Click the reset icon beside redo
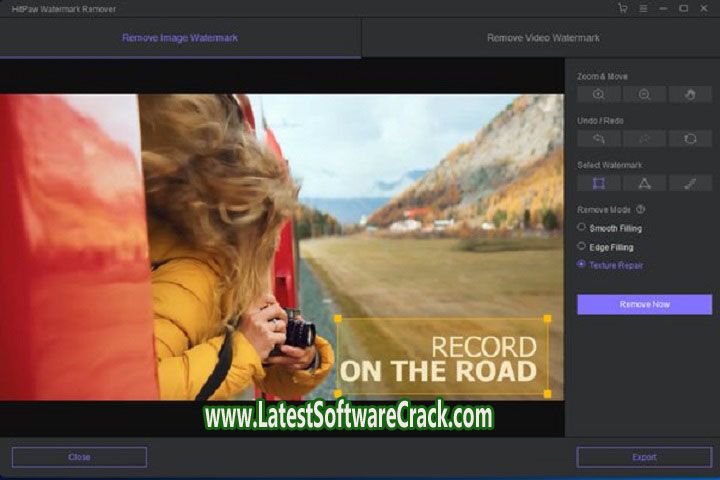 point(689,138)
